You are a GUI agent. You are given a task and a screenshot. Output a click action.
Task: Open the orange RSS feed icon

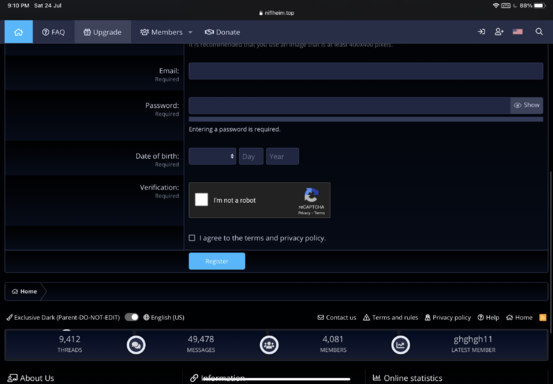click(x=543, y=318)
